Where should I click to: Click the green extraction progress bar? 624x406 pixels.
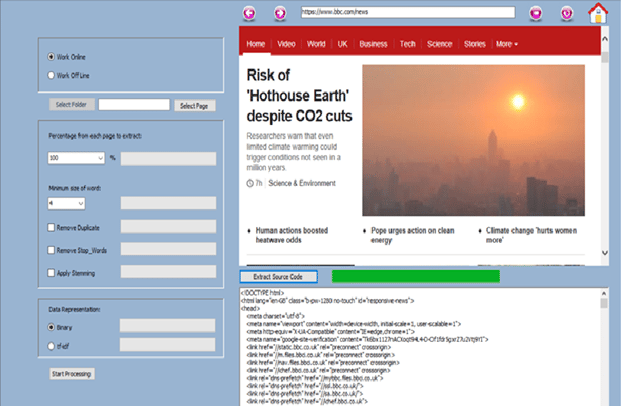(x=416, y=276)
